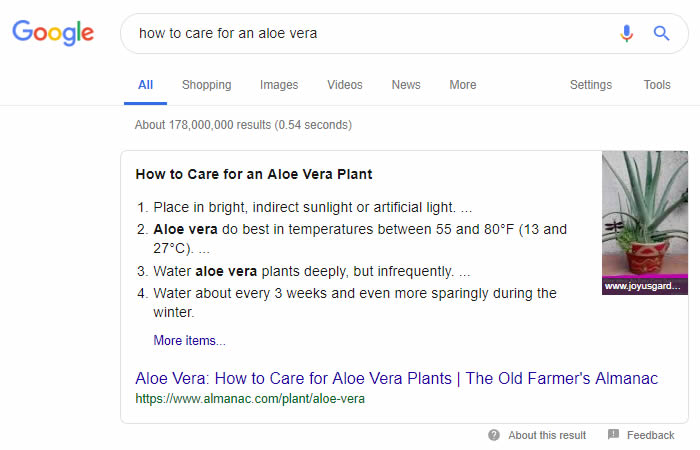Viewport: 700px width, 450px height.
Task: Switch to the Videos tab
Action: (345, 85)
